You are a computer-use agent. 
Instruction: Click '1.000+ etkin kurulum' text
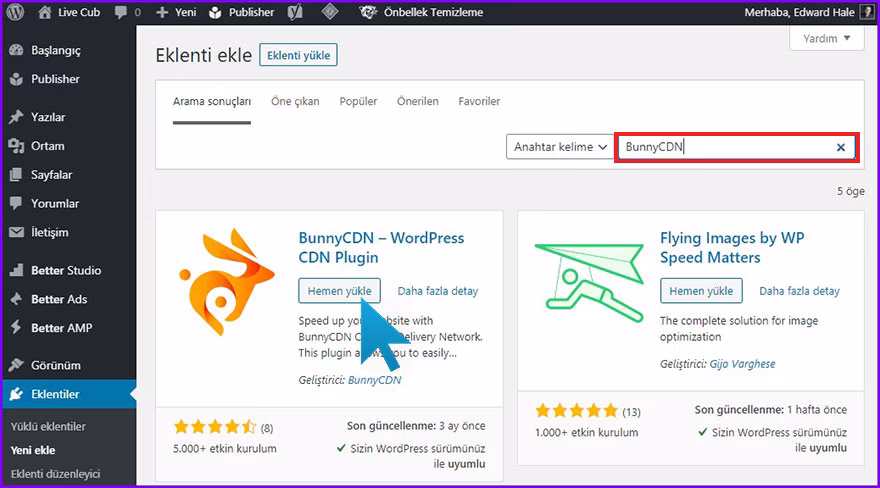(586, 432)
